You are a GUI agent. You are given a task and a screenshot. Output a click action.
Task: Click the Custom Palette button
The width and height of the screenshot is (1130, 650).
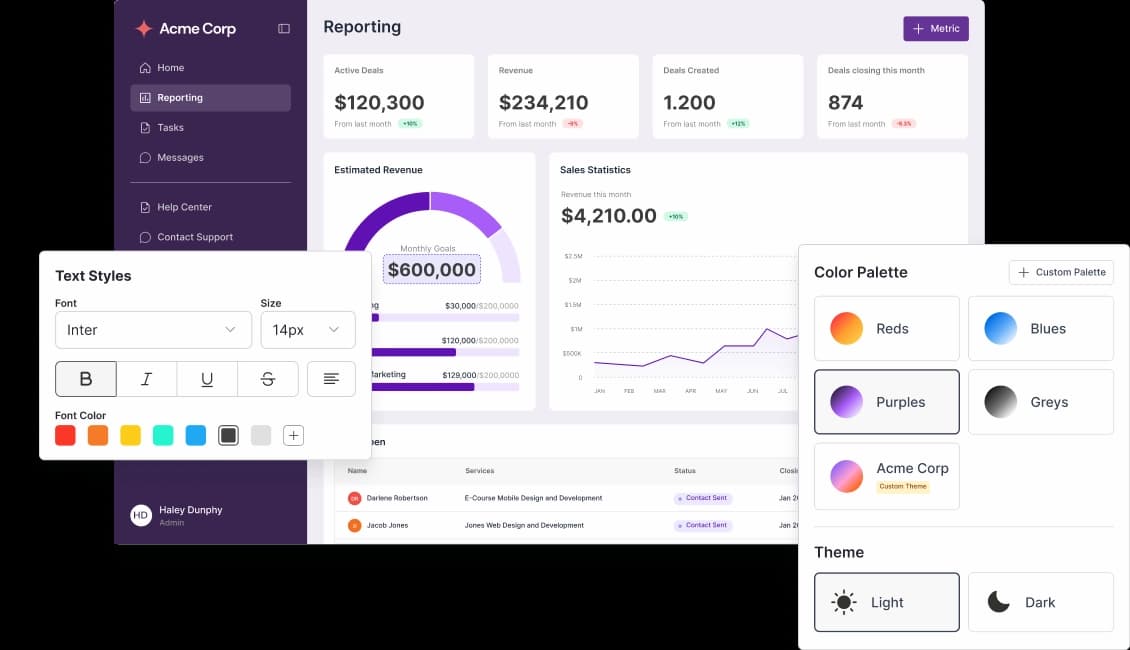coord(1062,272)
